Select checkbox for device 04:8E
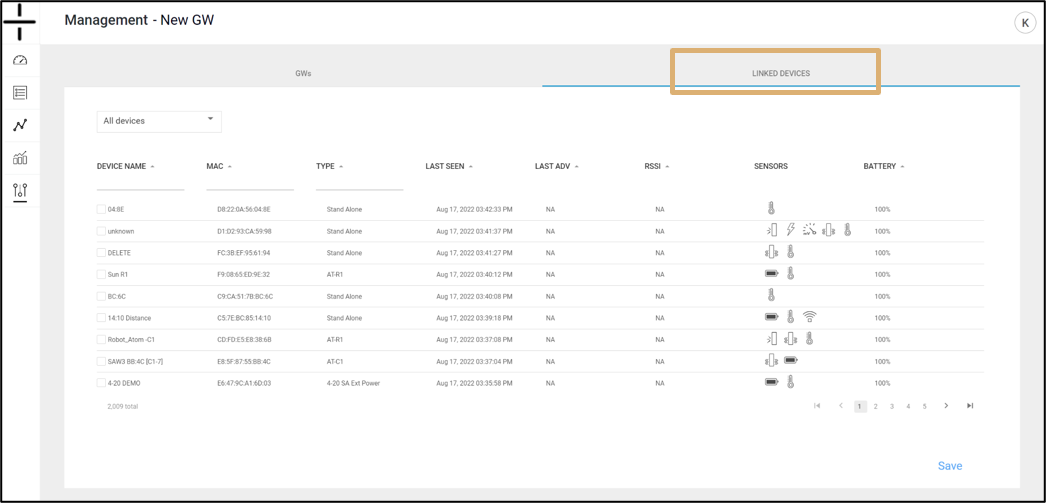The height and width of the screenshot is (503, 1046). (101, 209)
